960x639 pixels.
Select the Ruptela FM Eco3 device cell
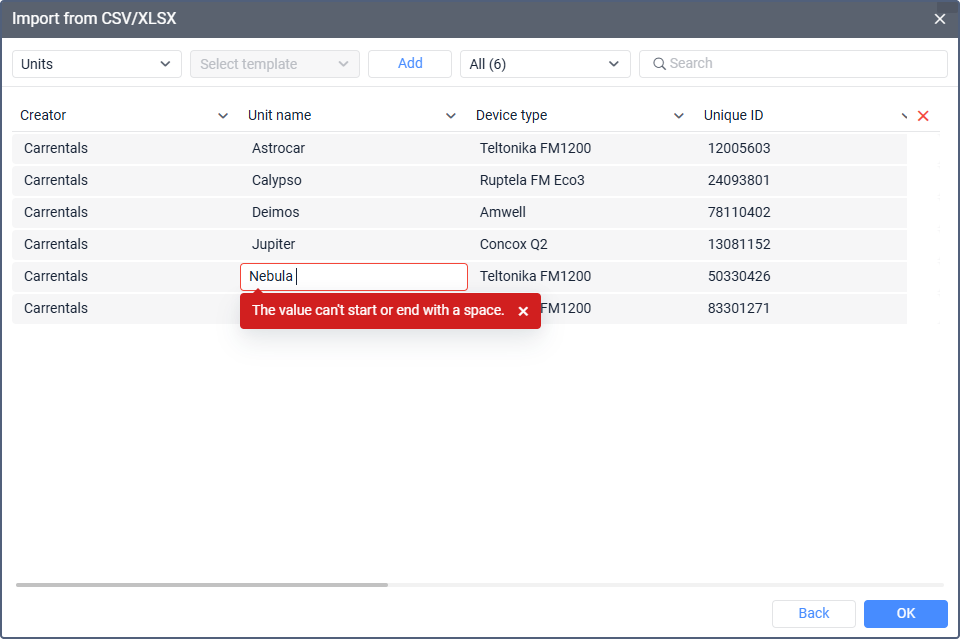coord(532,180)
